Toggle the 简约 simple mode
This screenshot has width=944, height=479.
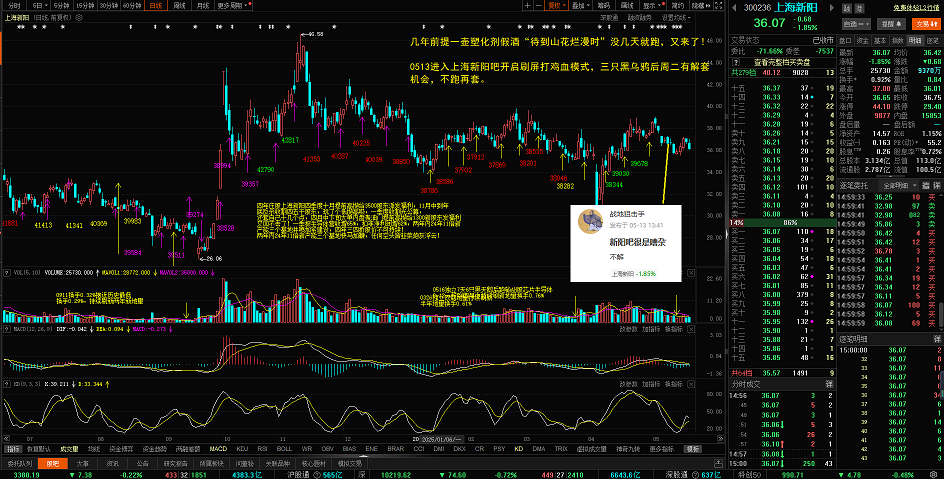tap(677, 5)
